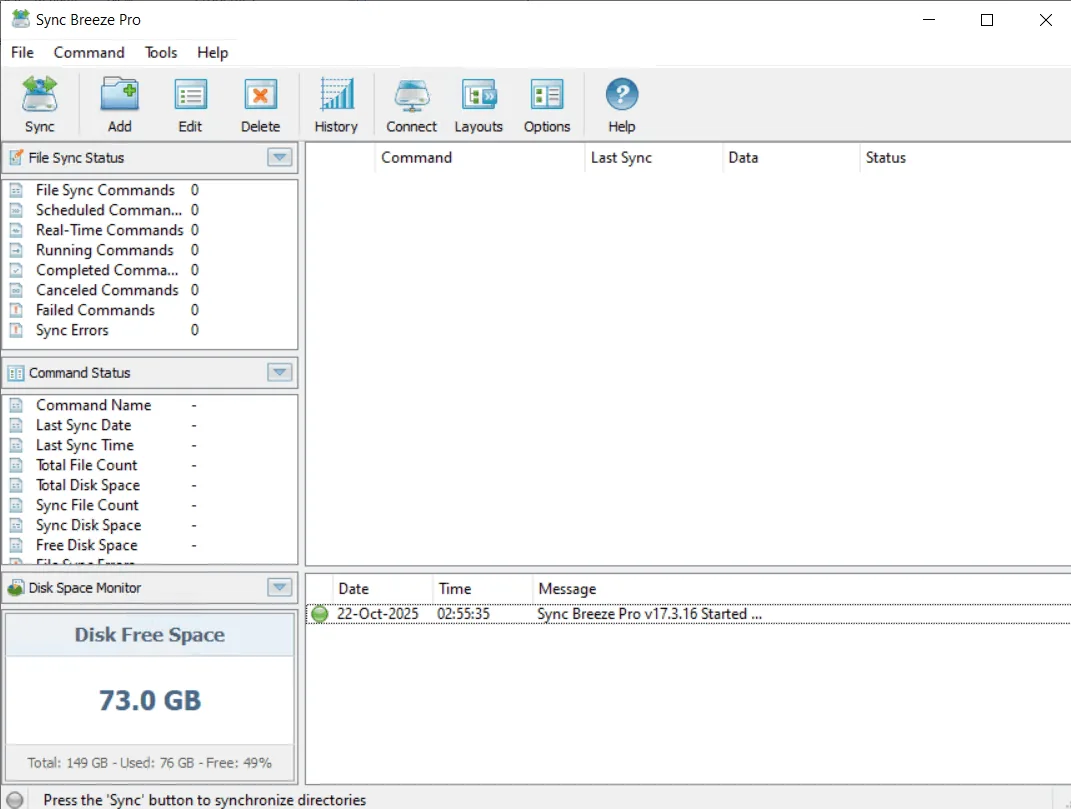Click the 02:55:35 log time

coord(464,614)
